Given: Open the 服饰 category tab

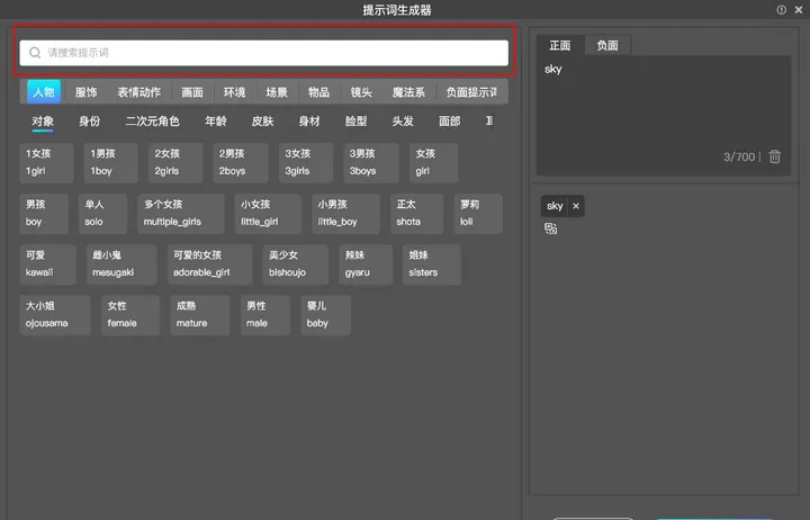Looking at the screenshot, I should 86,92.
